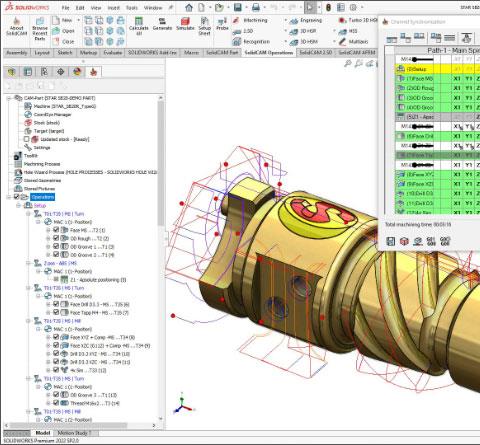Switch to the SolidCAM Part tab
The height and width of the screenshot is (445, 480).
[x=222, y=53]
